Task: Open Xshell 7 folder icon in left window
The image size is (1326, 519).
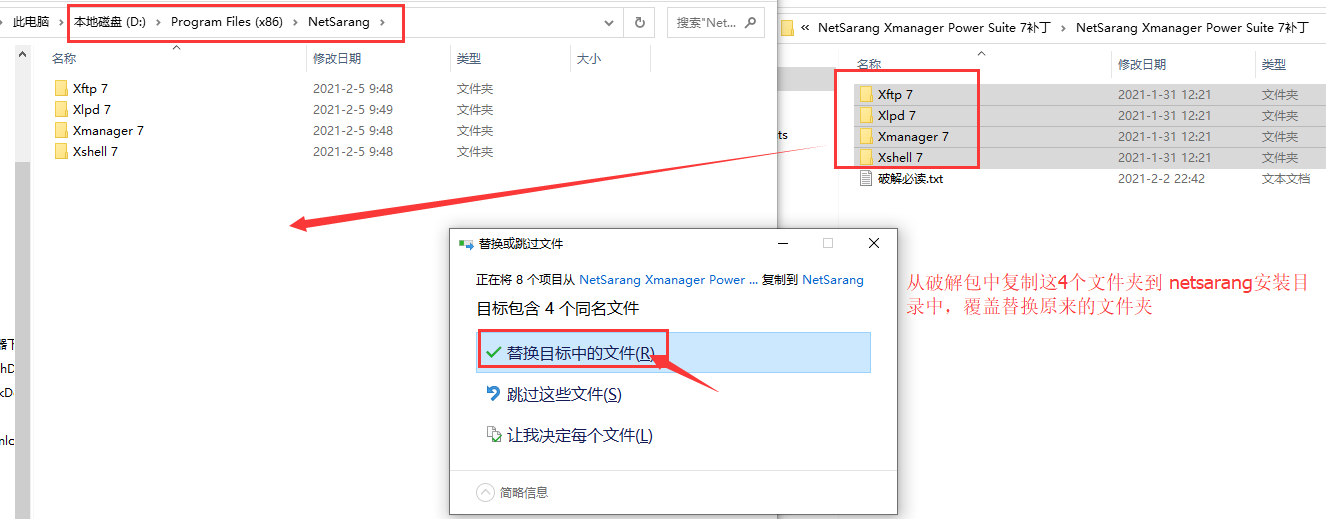Action: [x=62, y=152]
